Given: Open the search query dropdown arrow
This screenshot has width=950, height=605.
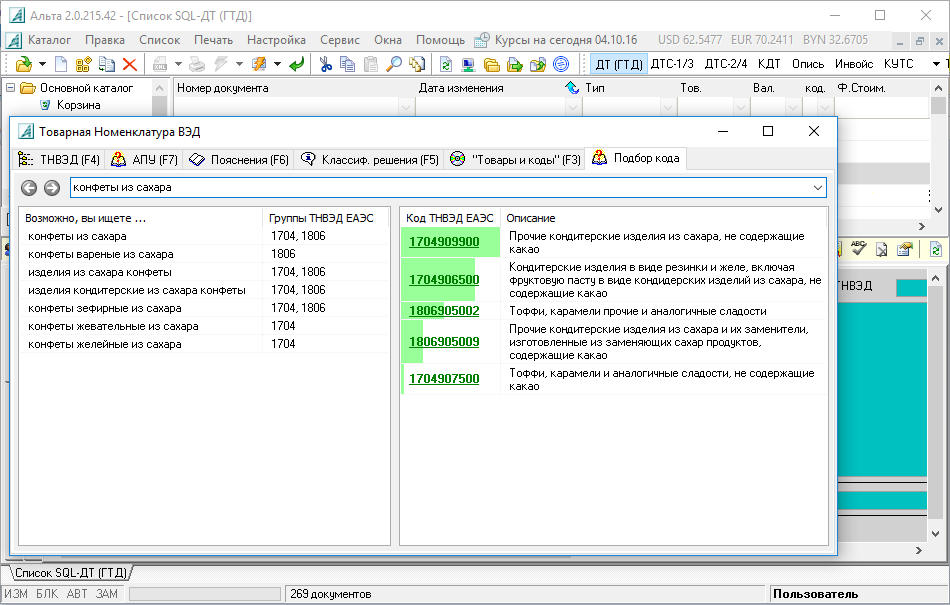Looking at the screenshot, I should 818,188.
